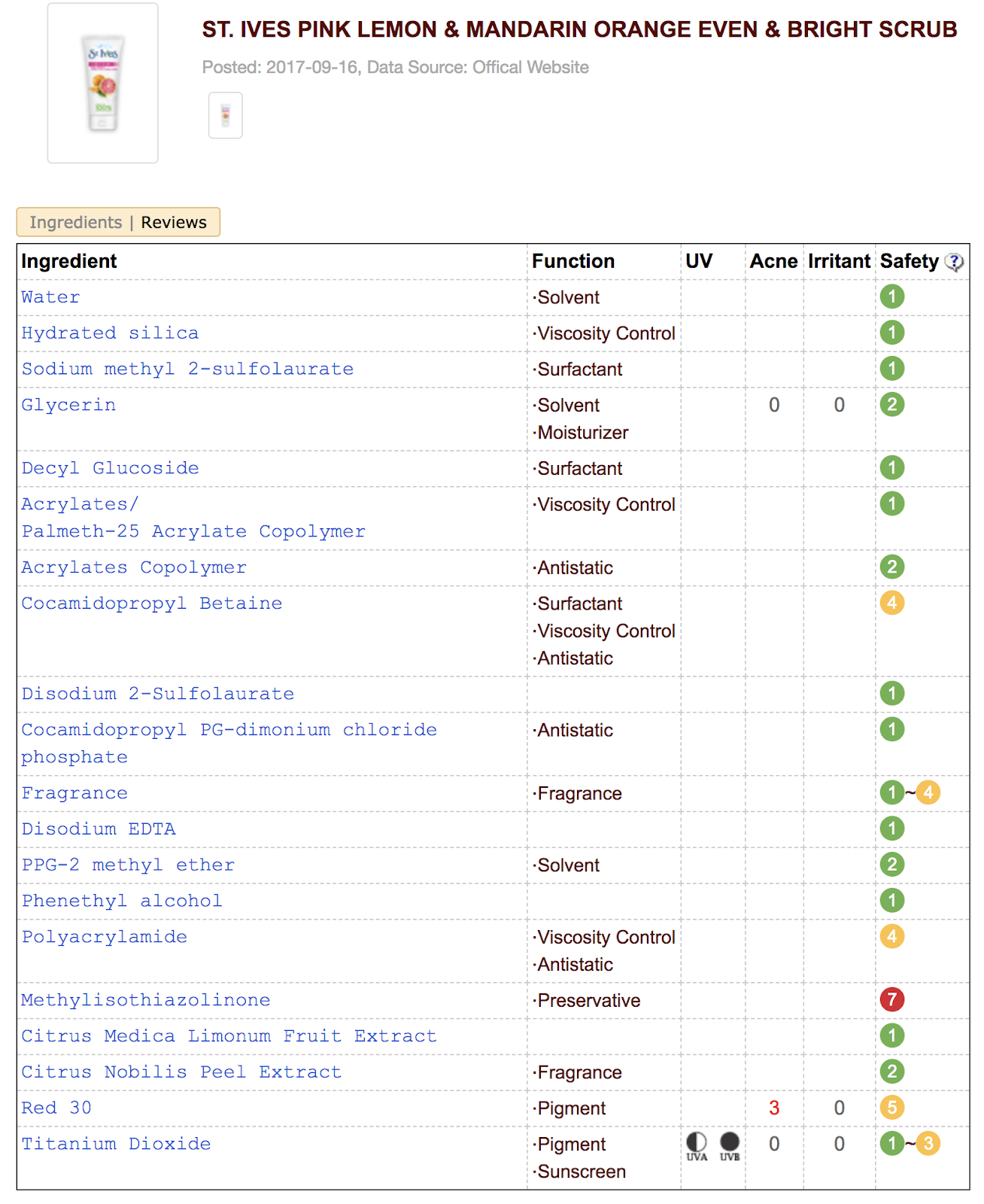This screenshot has width=984, height=1204.
Task: Click the Moisturizer function for Glycerin
Action: tap(580, 433)
